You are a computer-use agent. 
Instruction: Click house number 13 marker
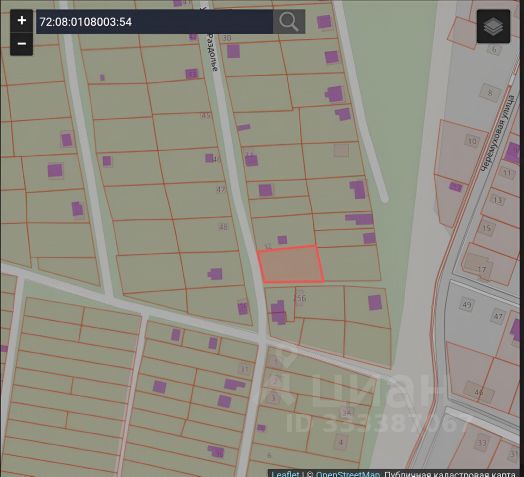[498, 200]
